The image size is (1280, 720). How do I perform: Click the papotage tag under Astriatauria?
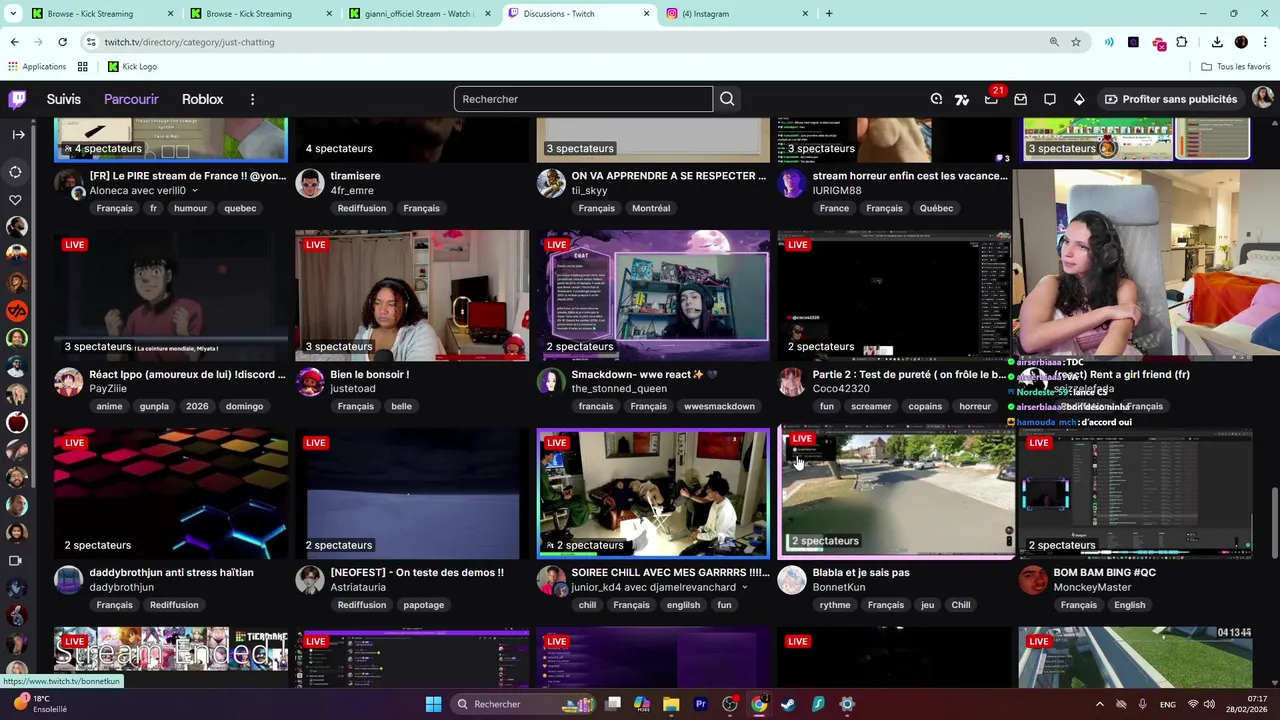pyautogui.click(x=423, y=604)
